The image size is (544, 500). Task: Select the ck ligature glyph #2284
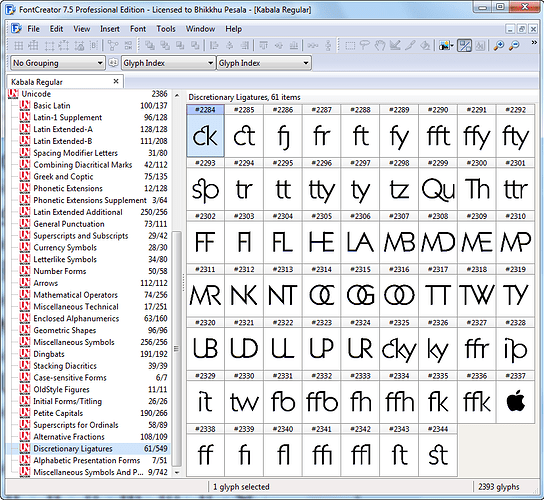(x=205, y=131)
